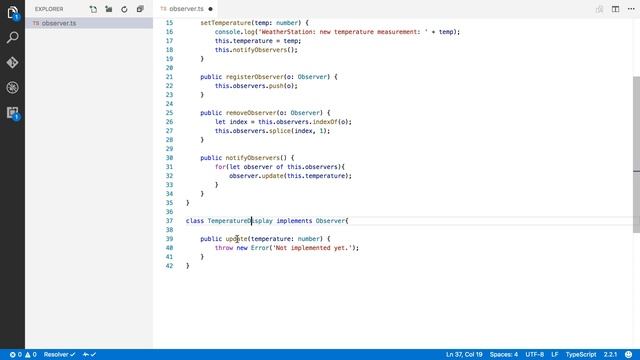Show errors count in status bar
This screenshot has width=640, height=360.
(x=16, y=355)
